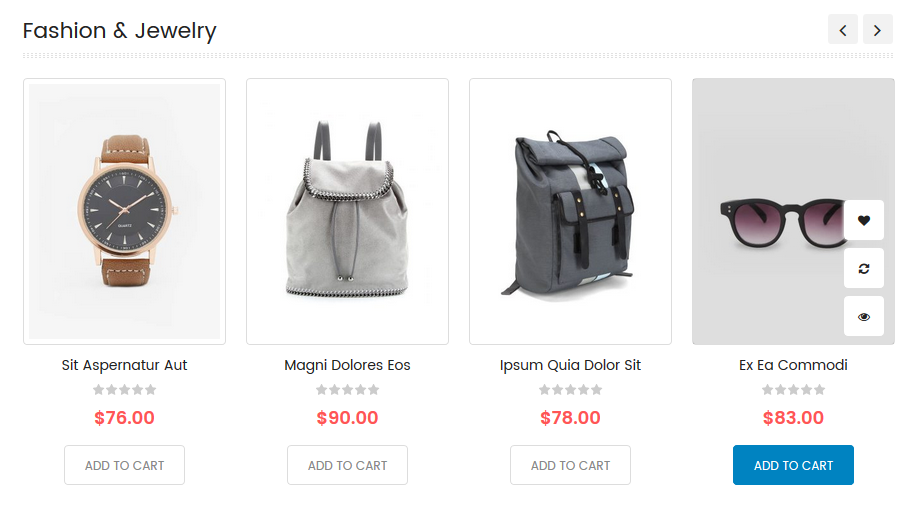Open Ipsum Quia Dolor Sit product link
The image size is (922, 510).
point(570,365)
